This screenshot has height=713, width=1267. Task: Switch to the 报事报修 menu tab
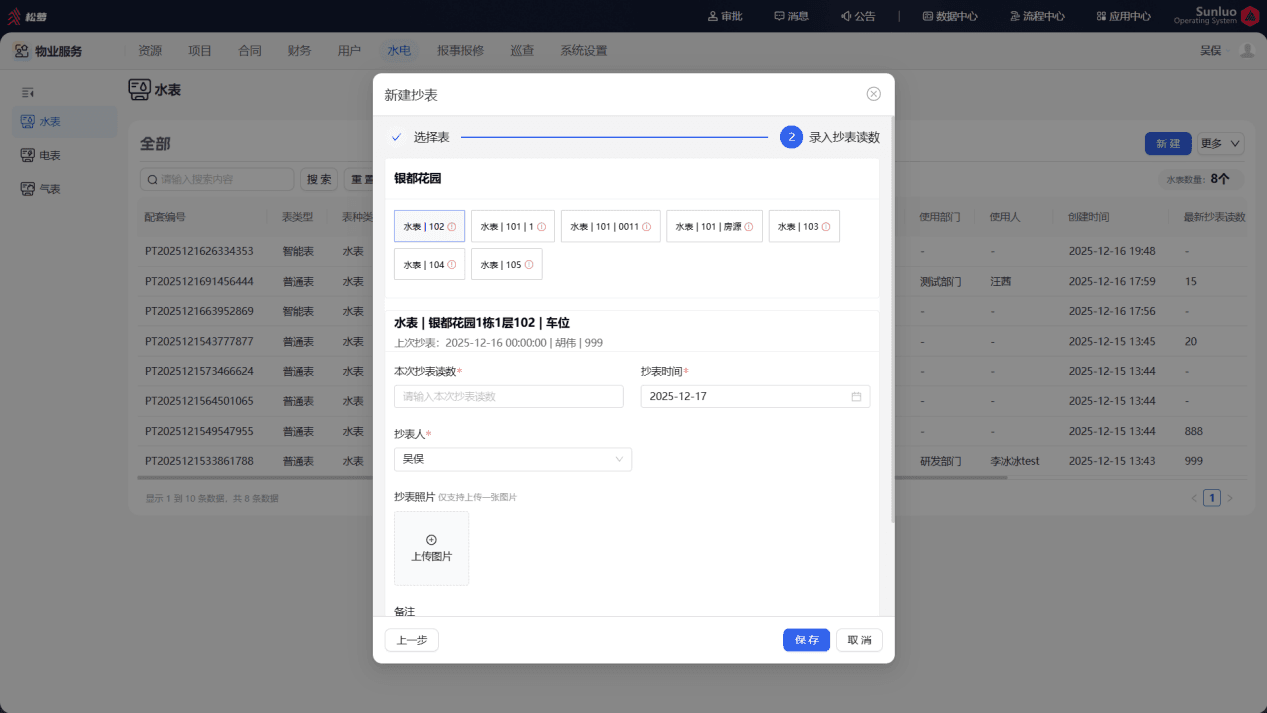click(460, 51)
